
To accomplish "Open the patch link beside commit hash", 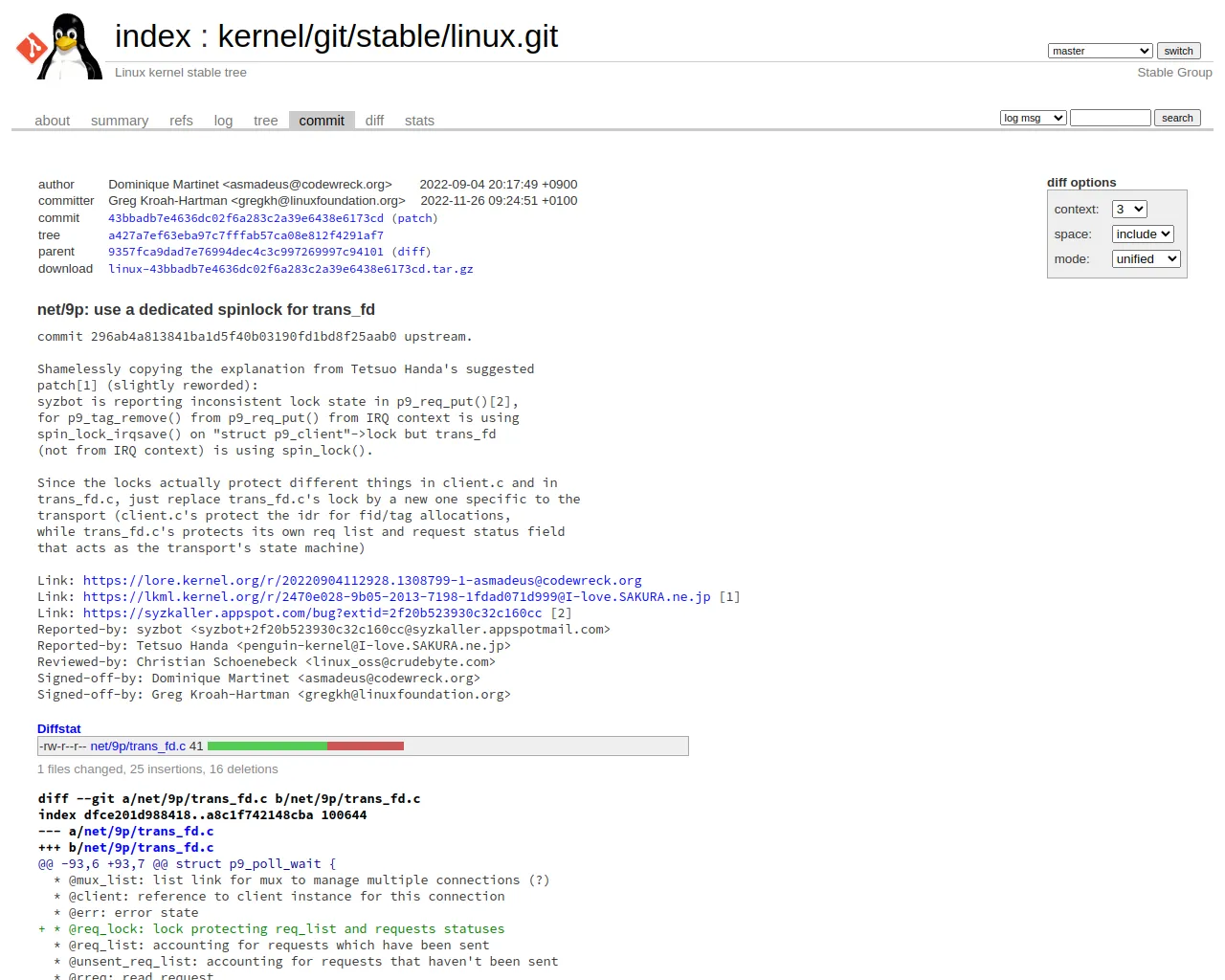I will 414,218.
